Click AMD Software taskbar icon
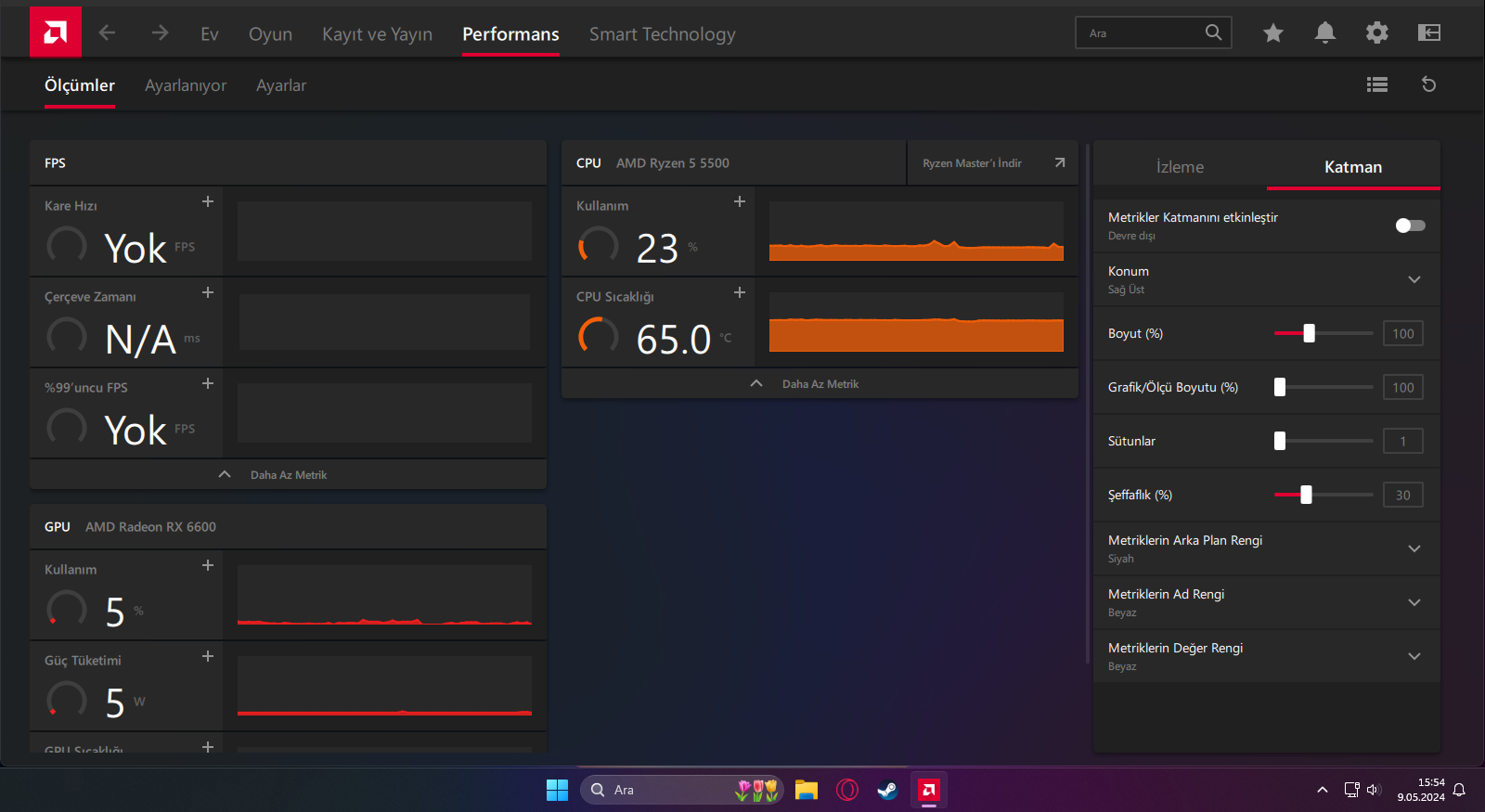1485x812 pixels. tap(929, 790)
